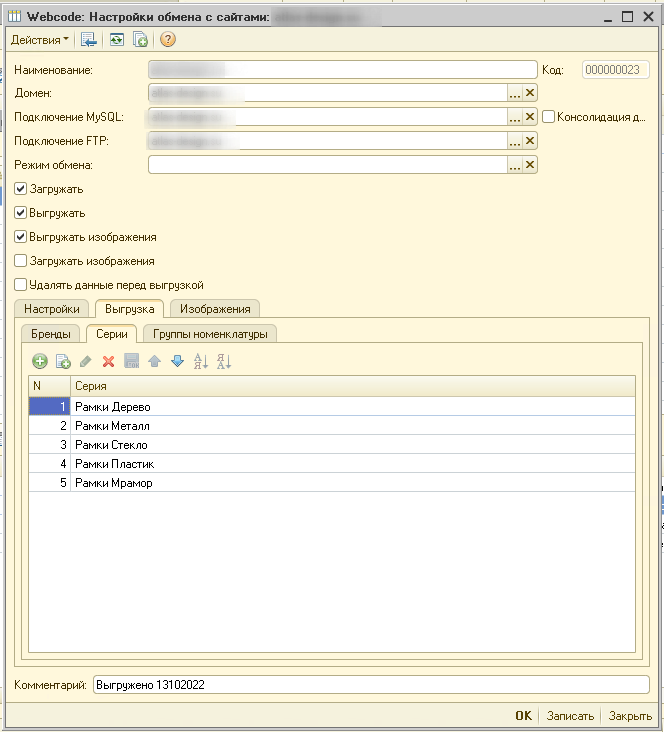The height and width of the screenshot is (732, 664).
Task: Open selection button for Домен field
Action: point(515,93)
